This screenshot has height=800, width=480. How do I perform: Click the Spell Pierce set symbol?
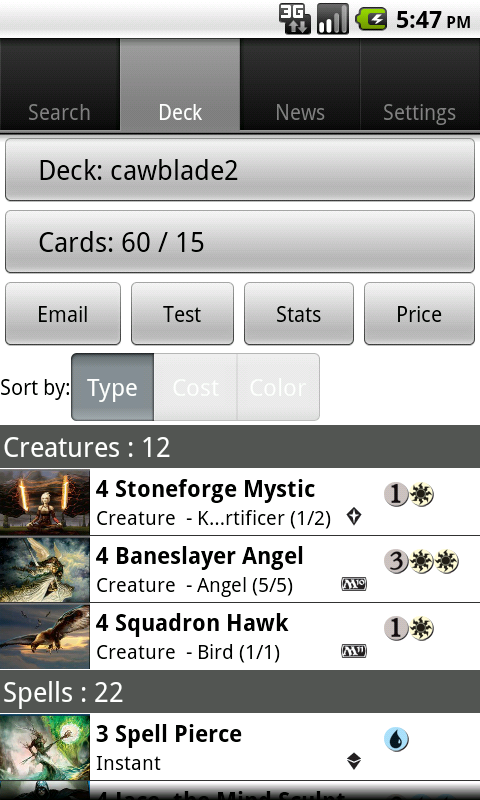coord(353,761)
